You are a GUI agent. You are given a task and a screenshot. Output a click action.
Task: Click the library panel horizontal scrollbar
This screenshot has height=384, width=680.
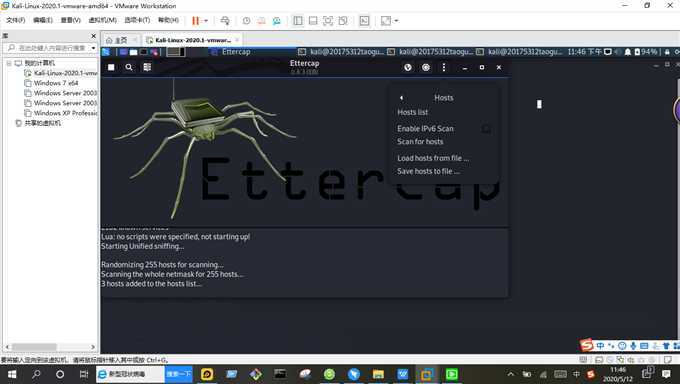[35, 347]
